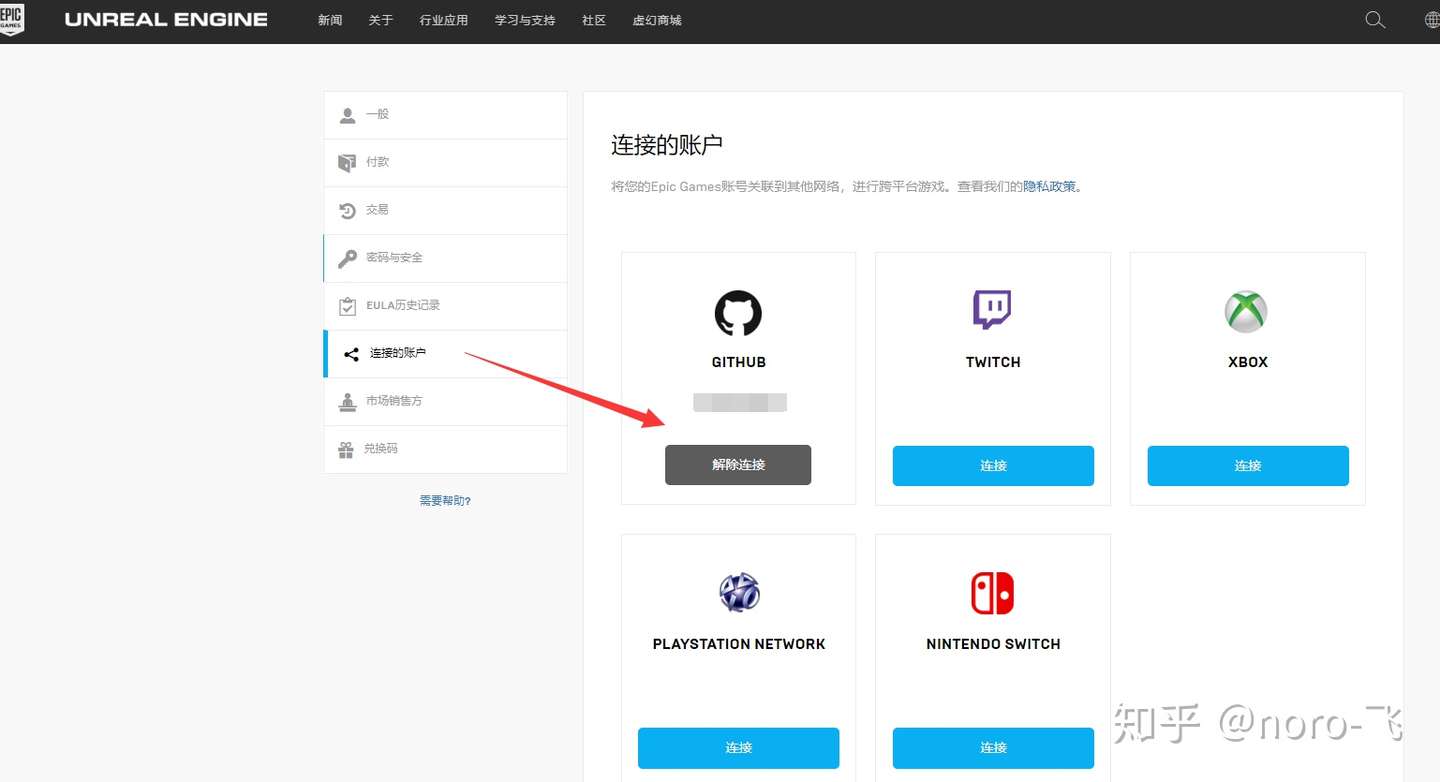Viewport: 1440px width, 782px height.
Task: Select the 密码与安全 sidebar tab
Action: (x=445, y=259)
